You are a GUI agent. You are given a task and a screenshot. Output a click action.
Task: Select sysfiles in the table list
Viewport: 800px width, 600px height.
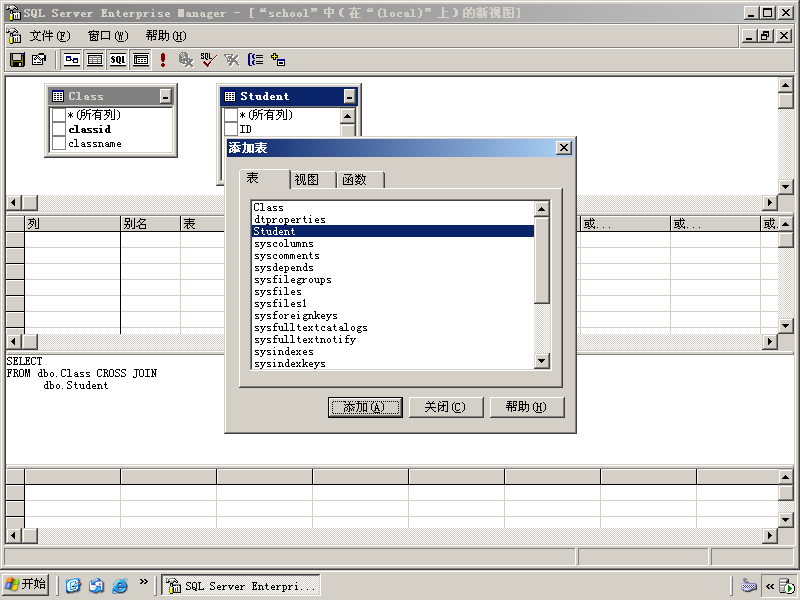coord(393,291)
